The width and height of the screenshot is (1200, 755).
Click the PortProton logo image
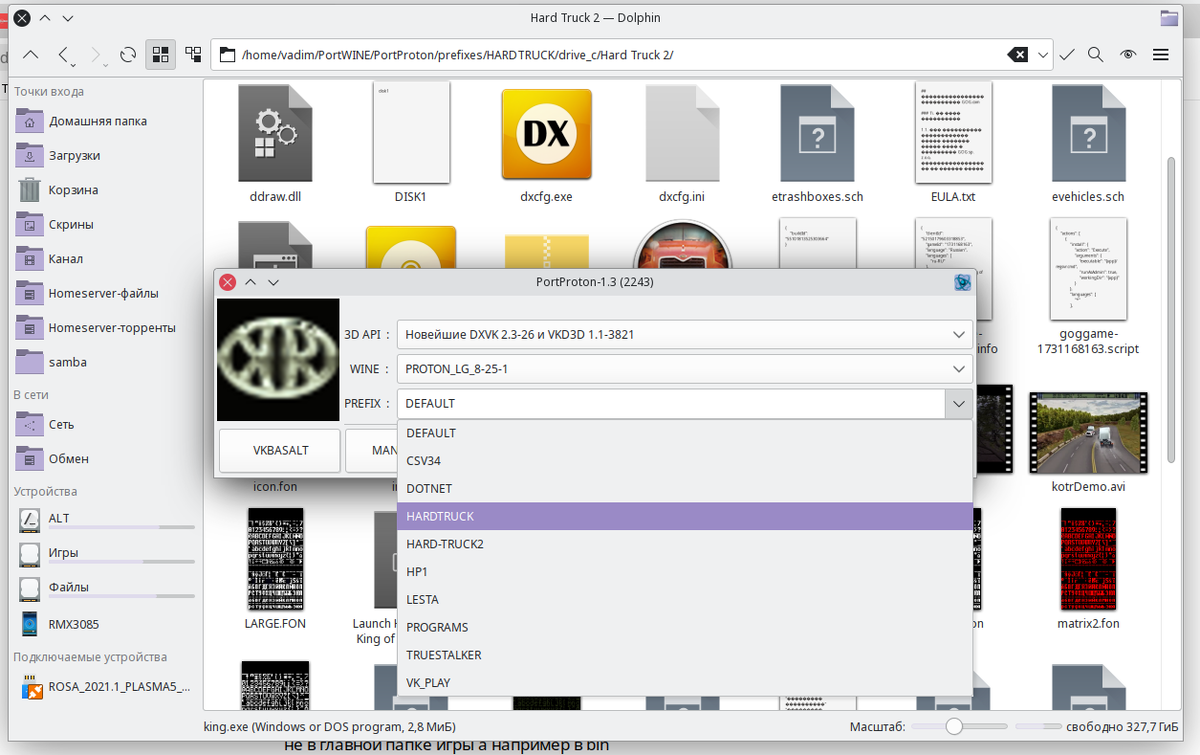click(x=278, y=359)
